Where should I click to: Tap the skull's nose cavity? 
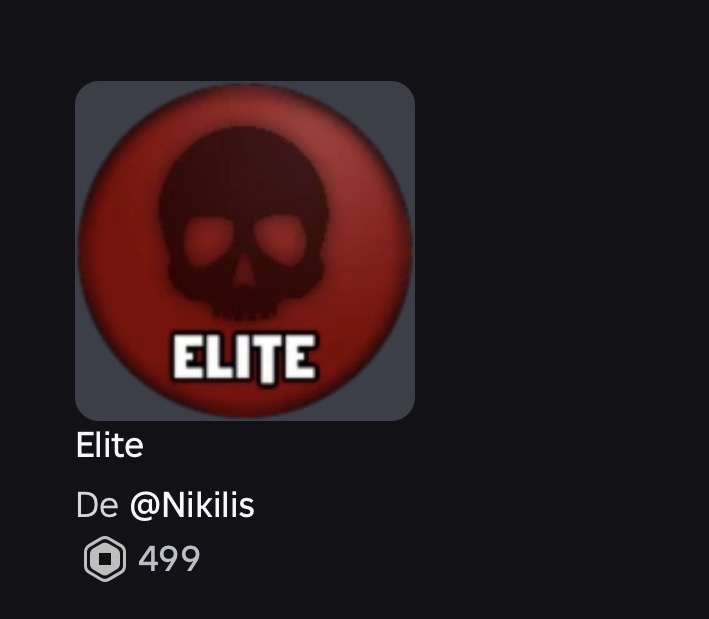coord(246,272)
